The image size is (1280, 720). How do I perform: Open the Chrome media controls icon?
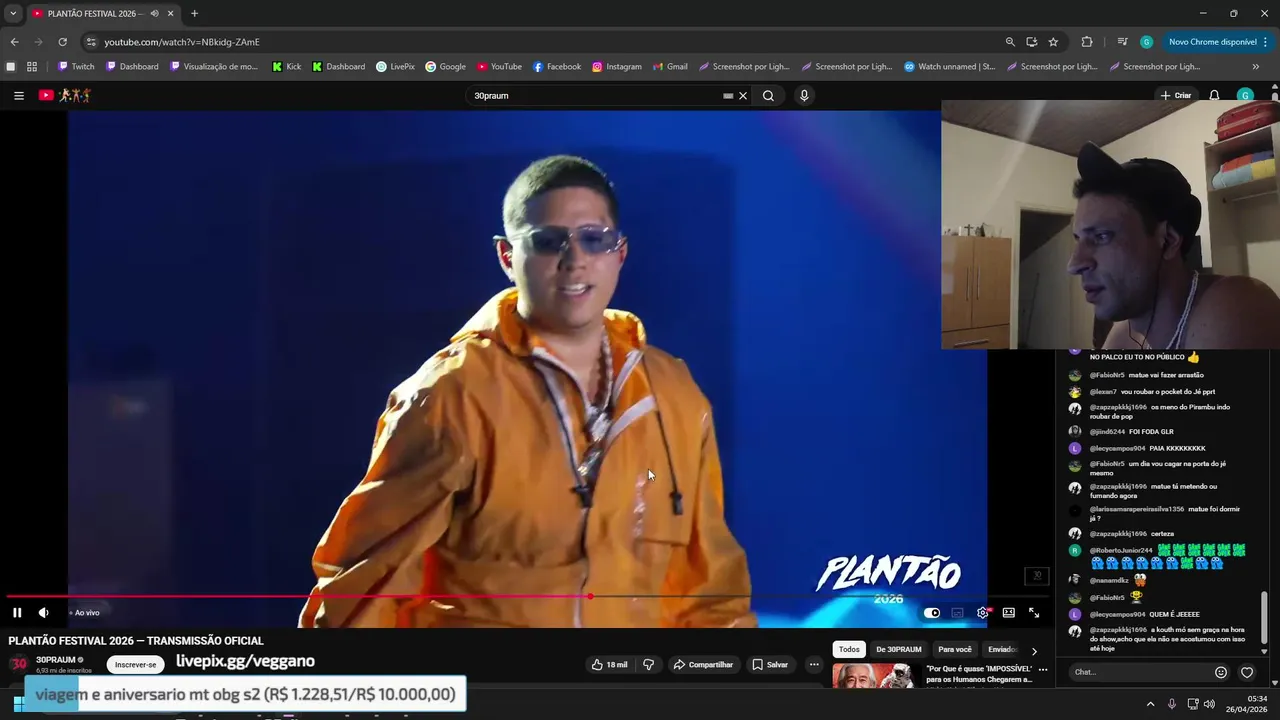tap(1122, 42)
